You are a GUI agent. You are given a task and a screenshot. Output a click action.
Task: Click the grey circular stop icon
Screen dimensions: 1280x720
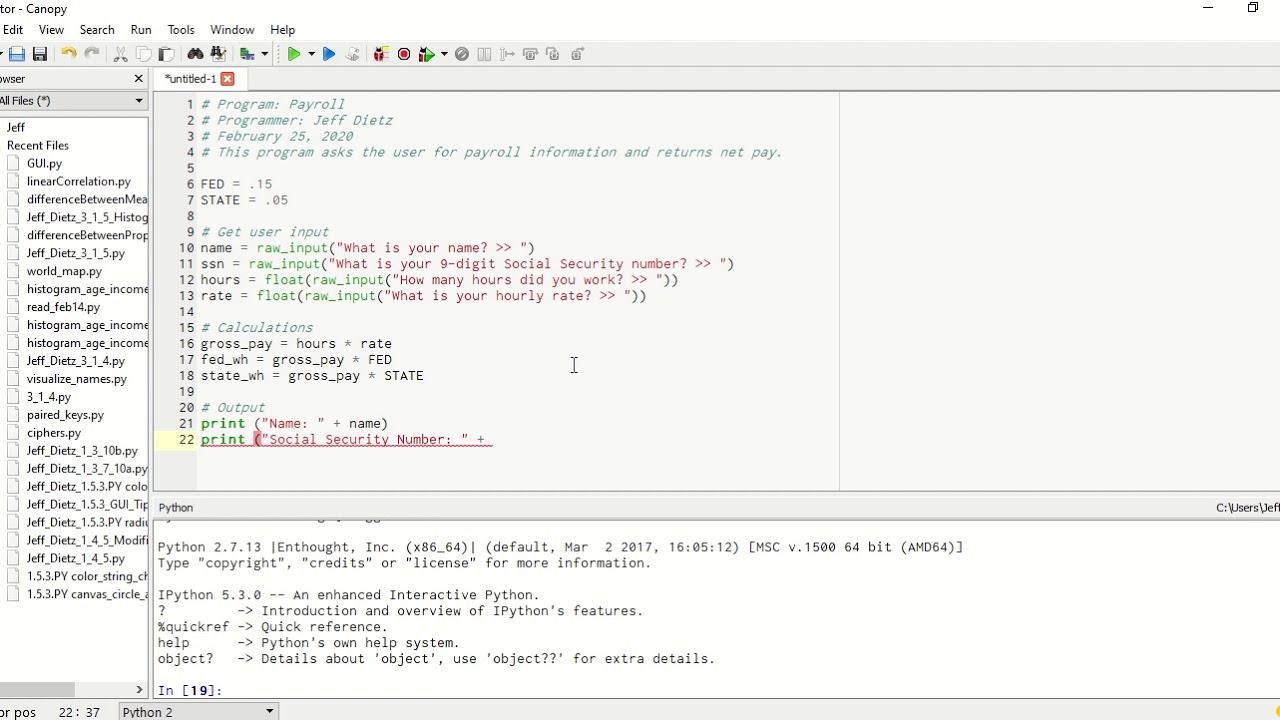pos(461,54)
